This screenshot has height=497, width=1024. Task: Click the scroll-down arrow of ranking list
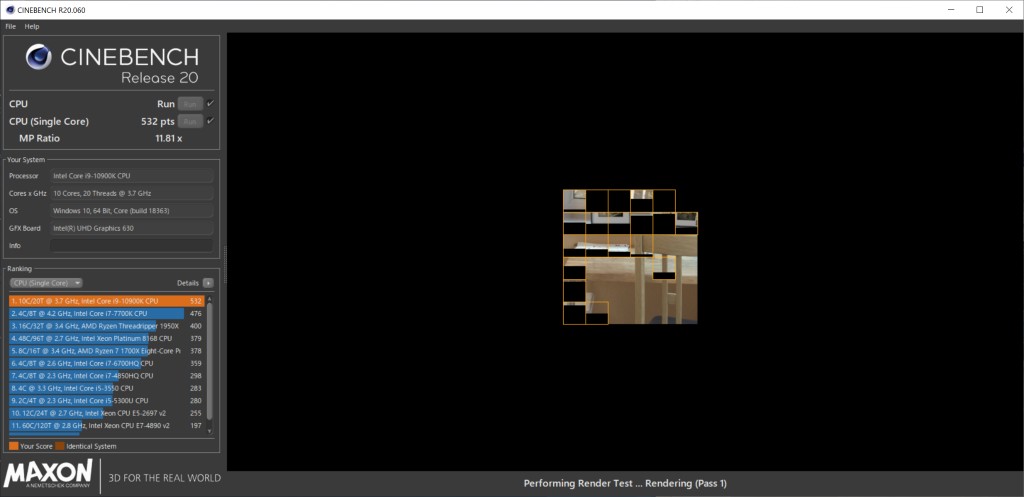(x=210, y=431)
